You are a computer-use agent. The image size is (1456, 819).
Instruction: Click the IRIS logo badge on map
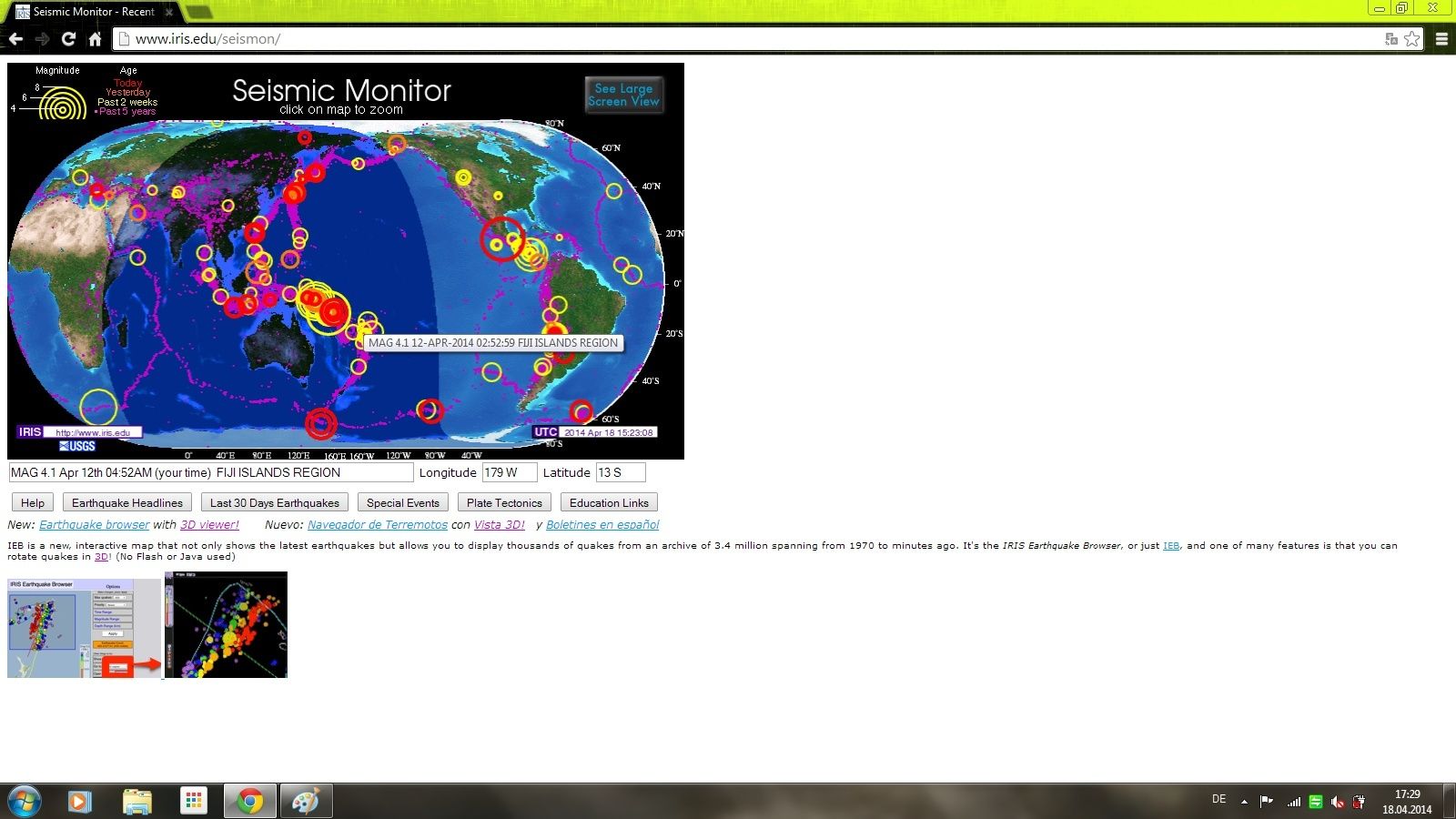(x=30, y=432)
